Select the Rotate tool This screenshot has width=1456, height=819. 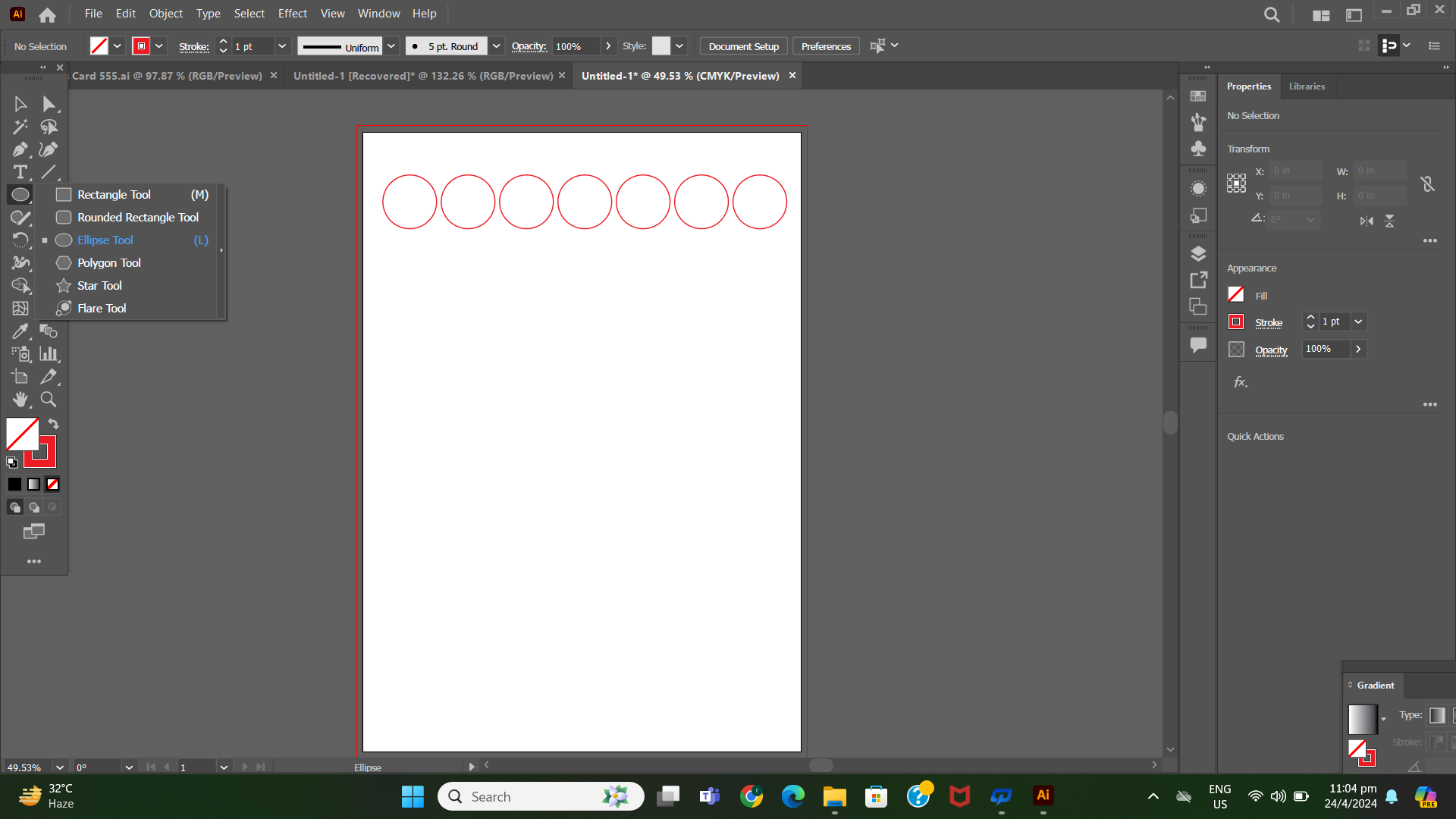[x=20, y=240]
